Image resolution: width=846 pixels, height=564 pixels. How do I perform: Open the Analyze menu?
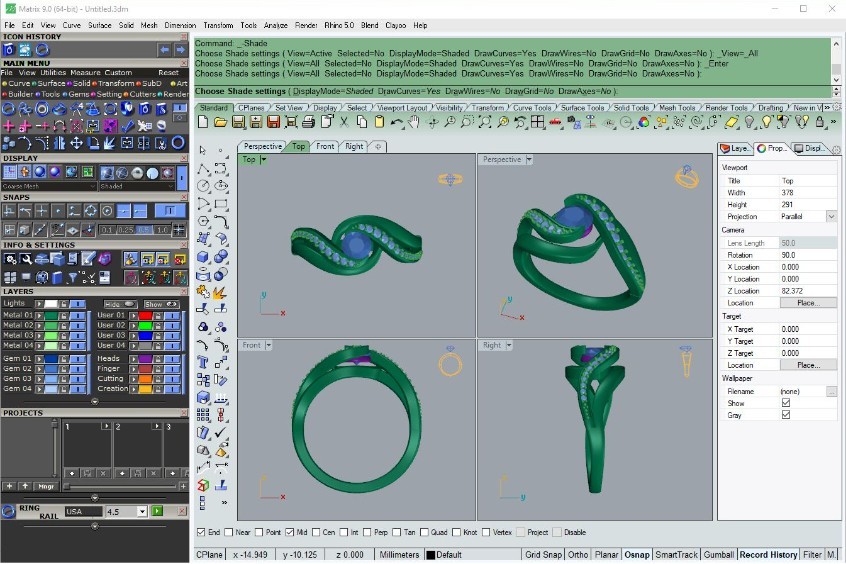coord(276,25)
